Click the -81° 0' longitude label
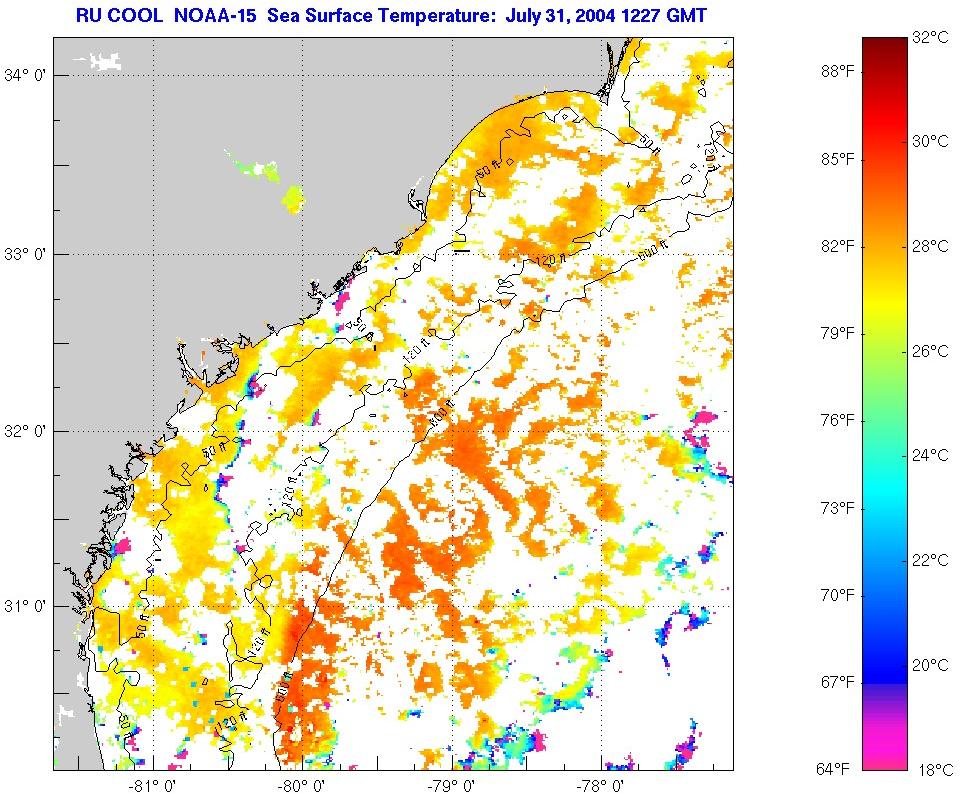The image size is (960, 793). pyautogui.click(x=152, y=784)
